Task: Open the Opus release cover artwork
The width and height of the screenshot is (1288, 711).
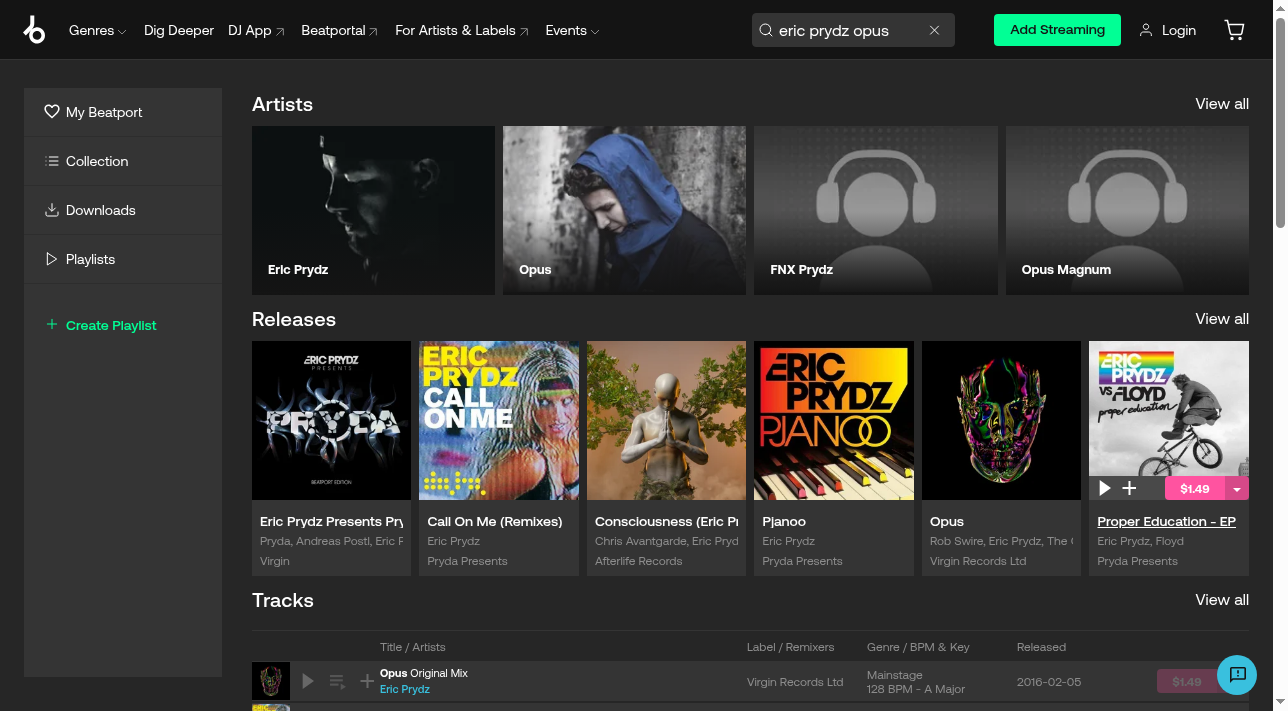Action: 1001,420
